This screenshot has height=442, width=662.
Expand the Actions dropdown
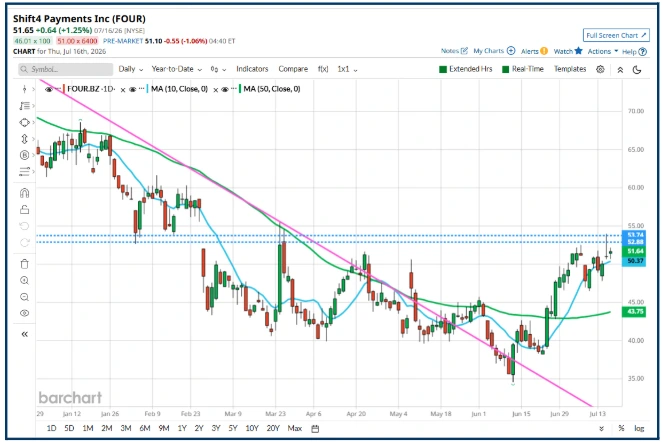pyautogui.click(x=602, y=51)
